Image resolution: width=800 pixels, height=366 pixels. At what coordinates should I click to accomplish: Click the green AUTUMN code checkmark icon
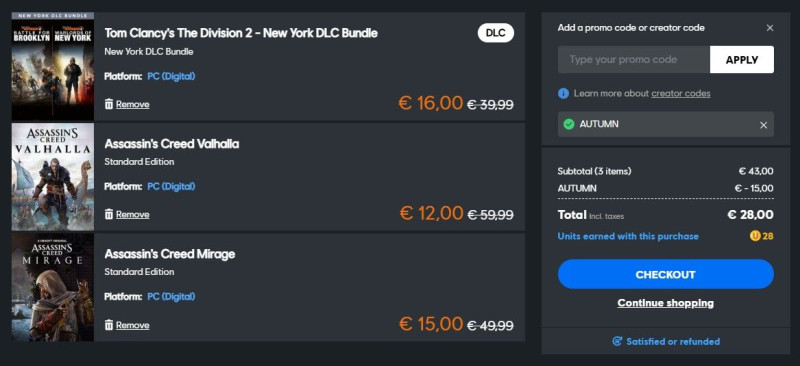click(x=568, y=124)
